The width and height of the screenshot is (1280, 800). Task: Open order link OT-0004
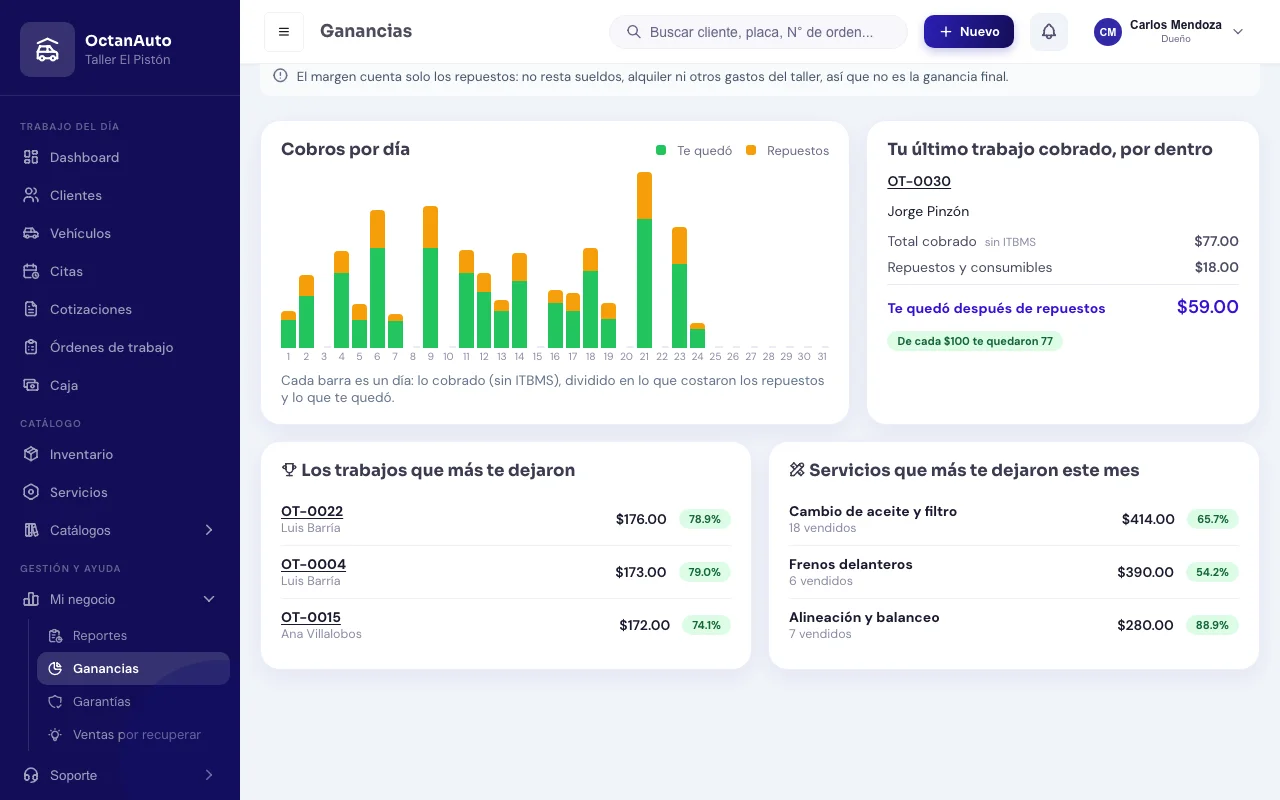point(313,564)
